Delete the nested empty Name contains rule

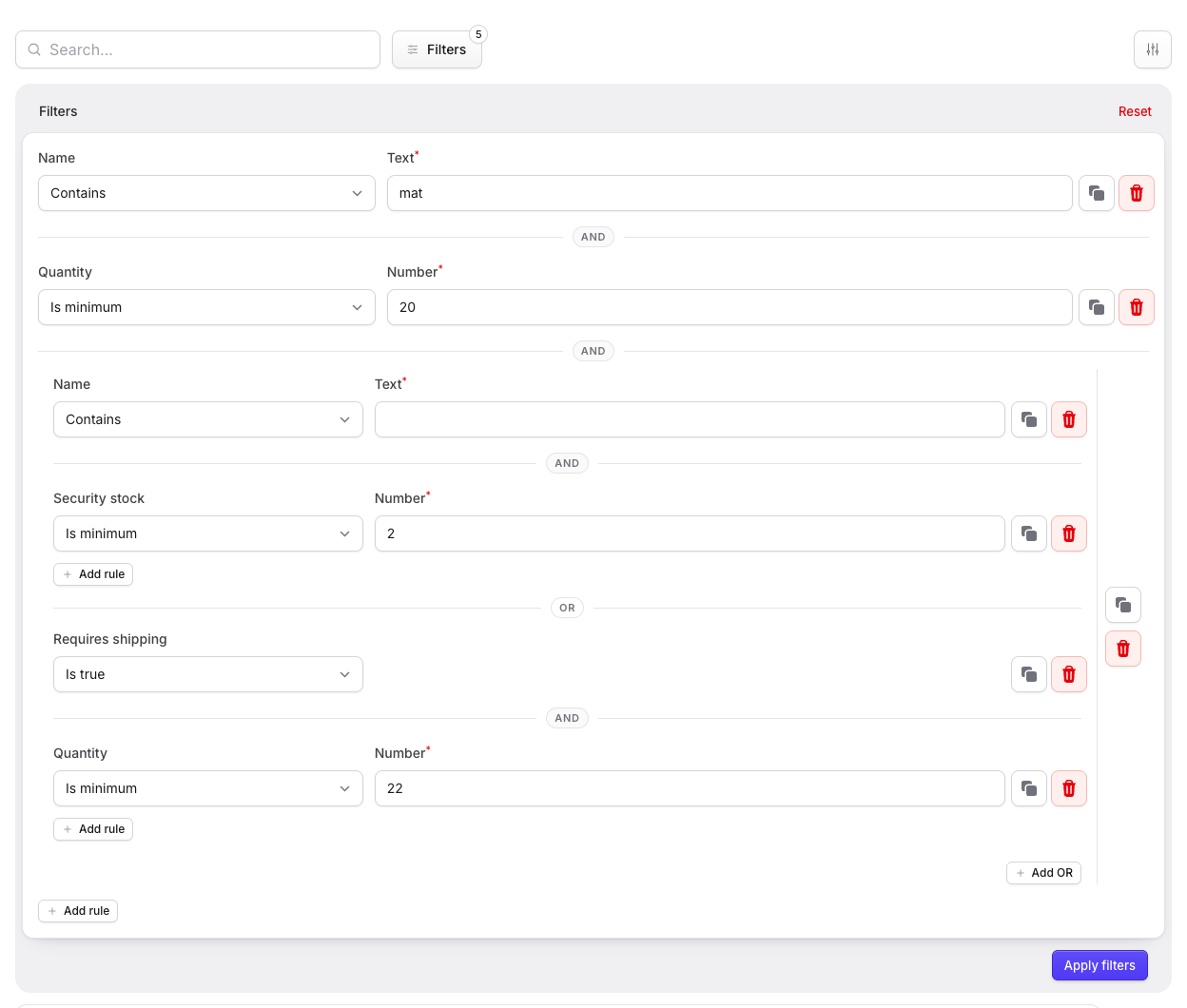click(1069, 419)
